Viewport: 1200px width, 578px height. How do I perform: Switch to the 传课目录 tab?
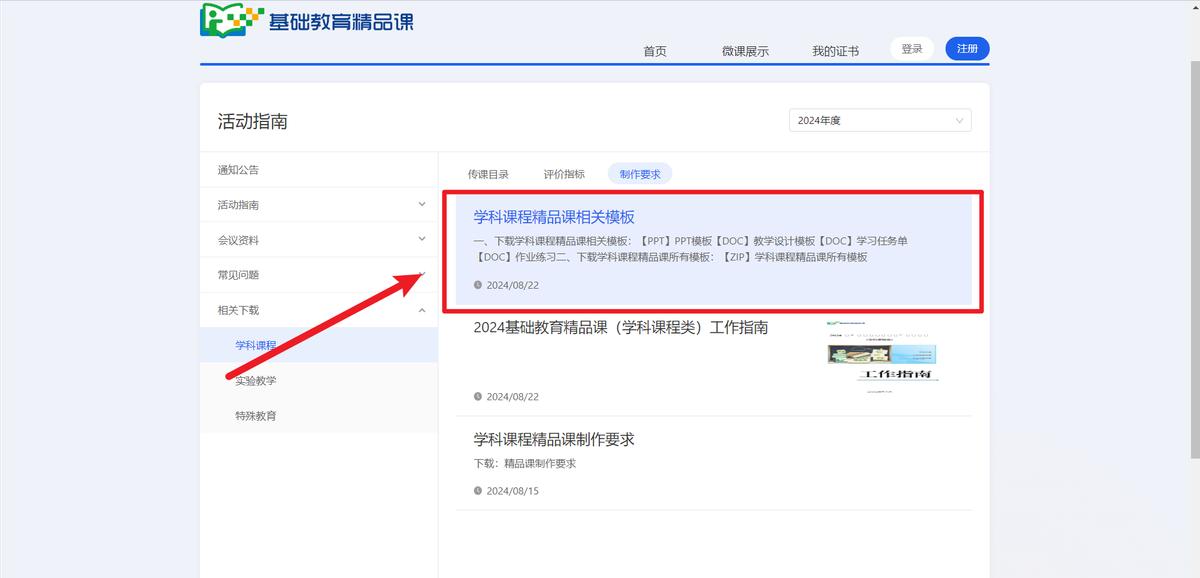pos(488,174)
